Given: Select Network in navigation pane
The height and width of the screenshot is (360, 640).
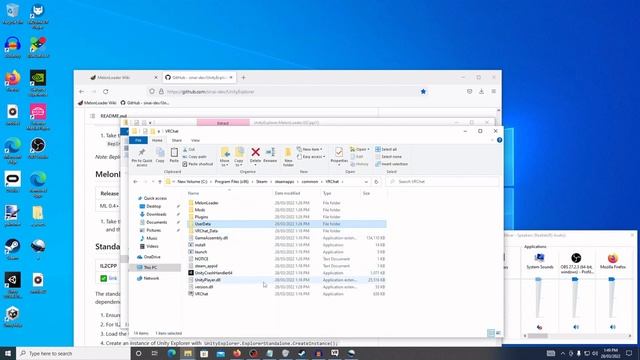Looking at the screenshot, I should pyautogui.click(x=151, y=278).
